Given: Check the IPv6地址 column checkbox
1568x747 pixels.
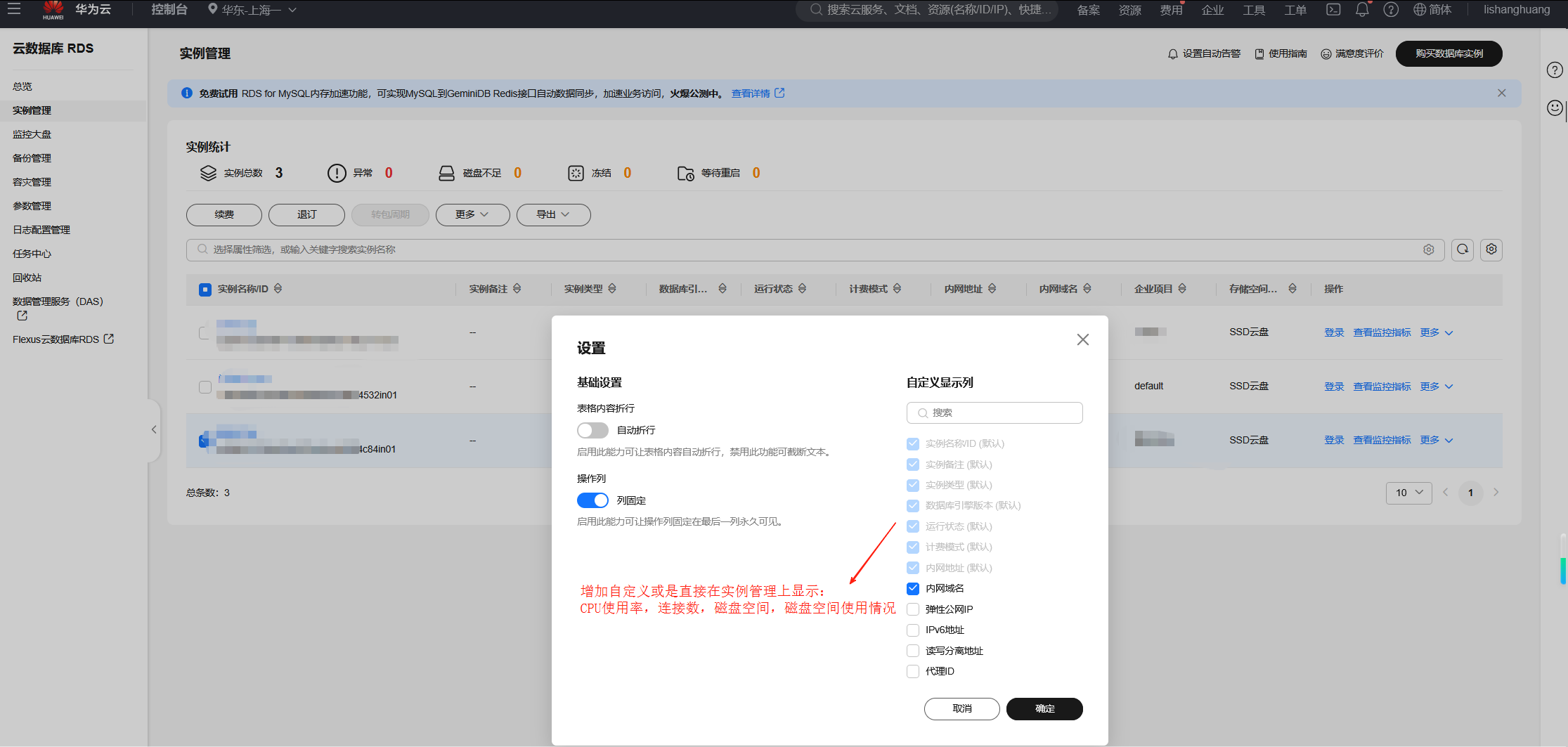Looking at the screenshot, I should pos(913,630).
